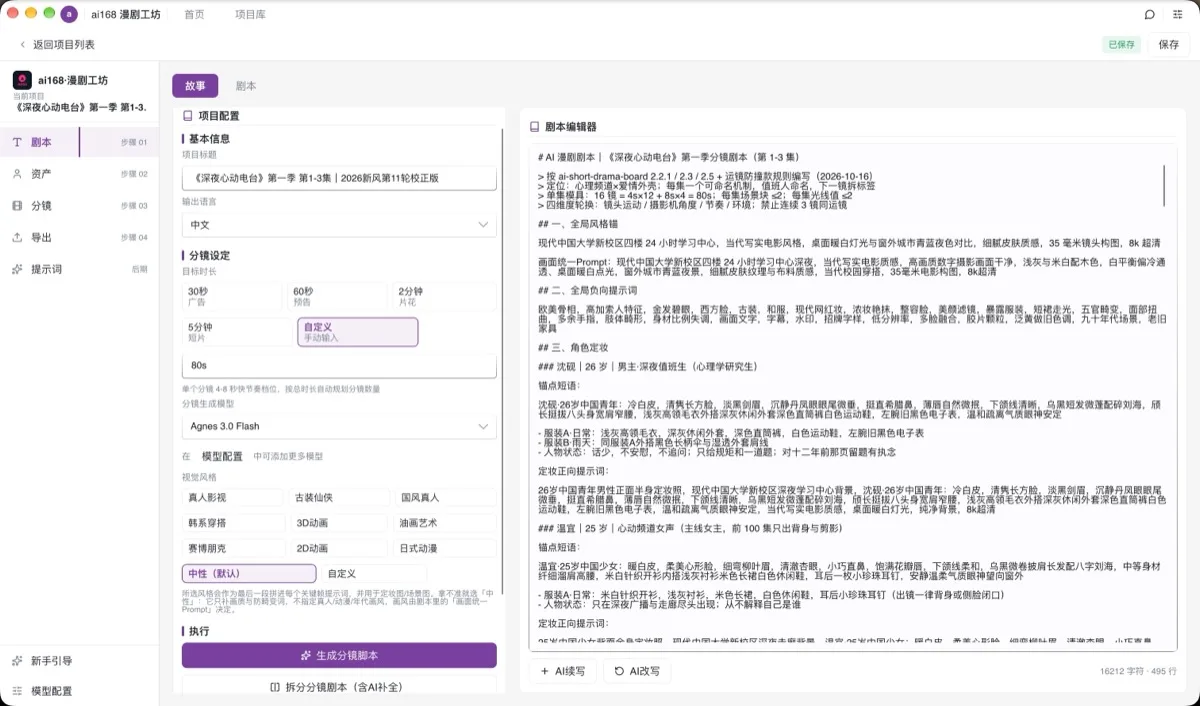Click the 分镜 film icon in sidebar
The image size is (1200, 706).
tap(17, 205)
